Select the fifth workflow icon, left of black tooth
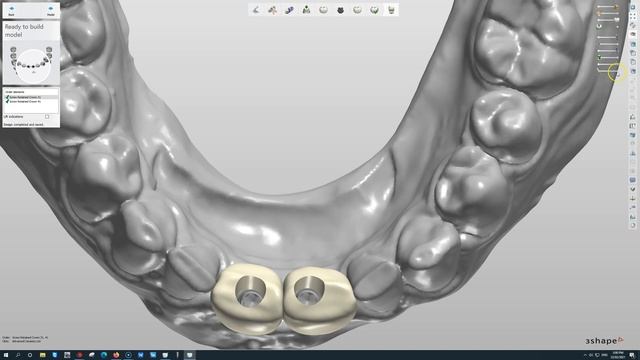 point(323,10)
